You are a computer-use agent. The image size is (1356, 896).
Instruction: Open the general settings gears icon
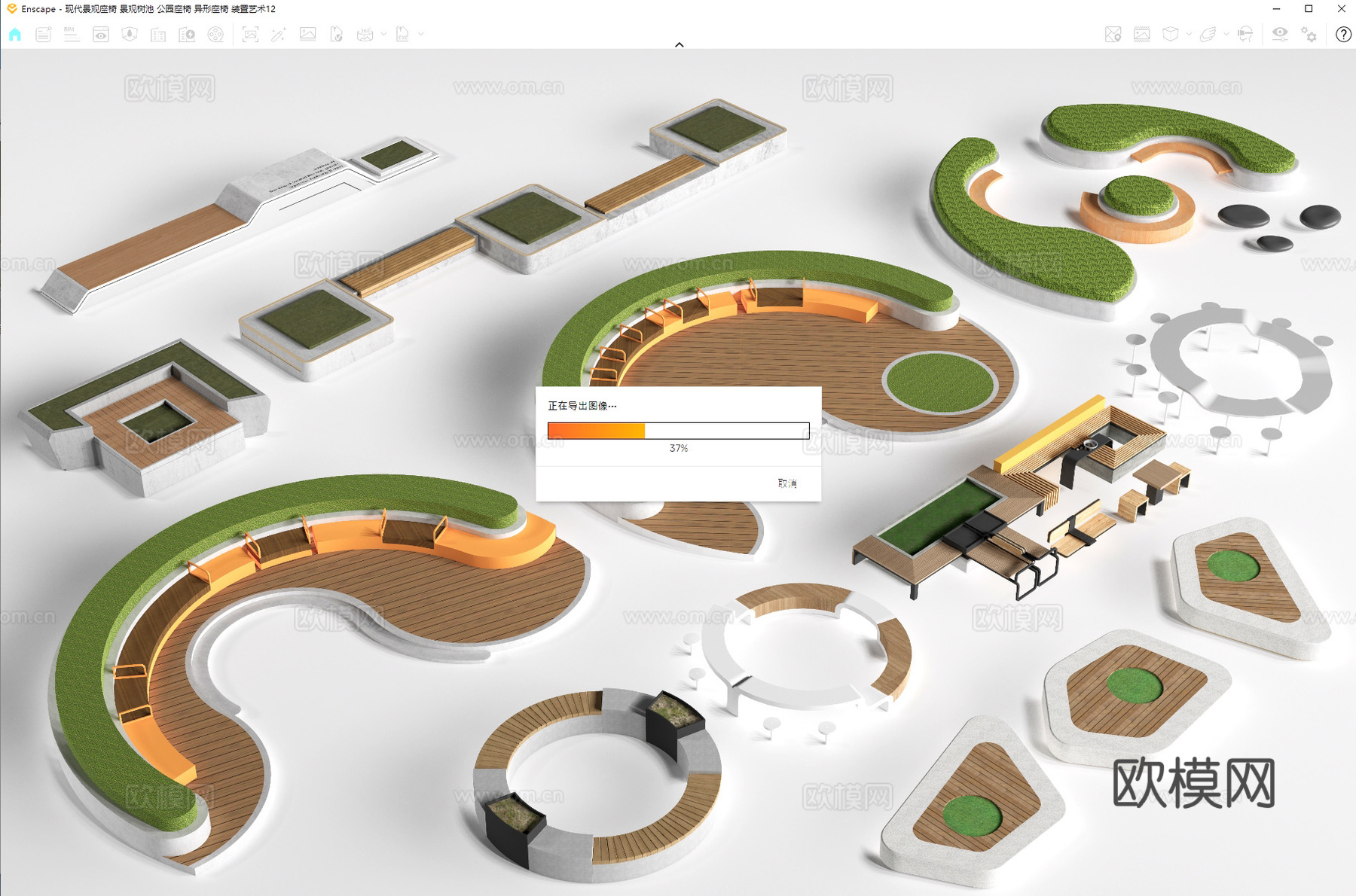pyautogui.click(x=1309, y=34)
